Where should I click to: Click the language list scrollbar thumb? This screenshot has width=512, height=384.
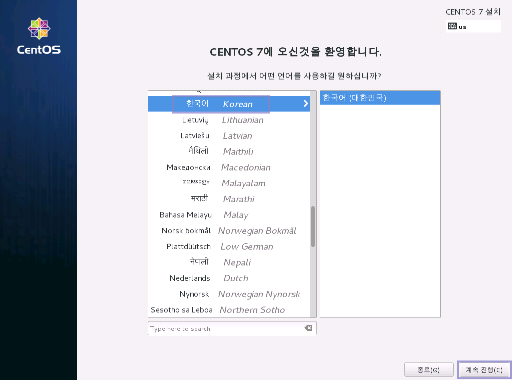(313, 226)
